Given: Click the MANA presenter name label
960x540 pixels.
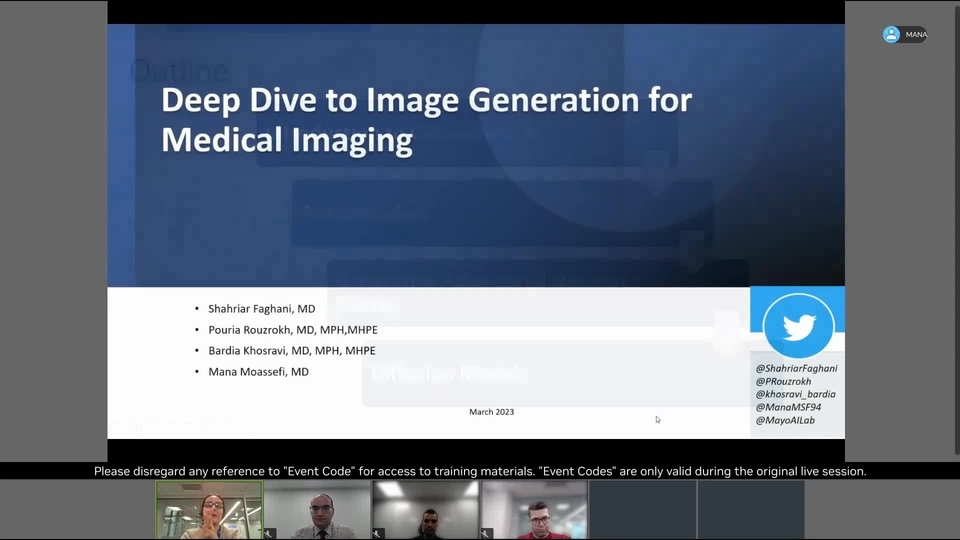Looking at the screenshot, I should [916, 34].
